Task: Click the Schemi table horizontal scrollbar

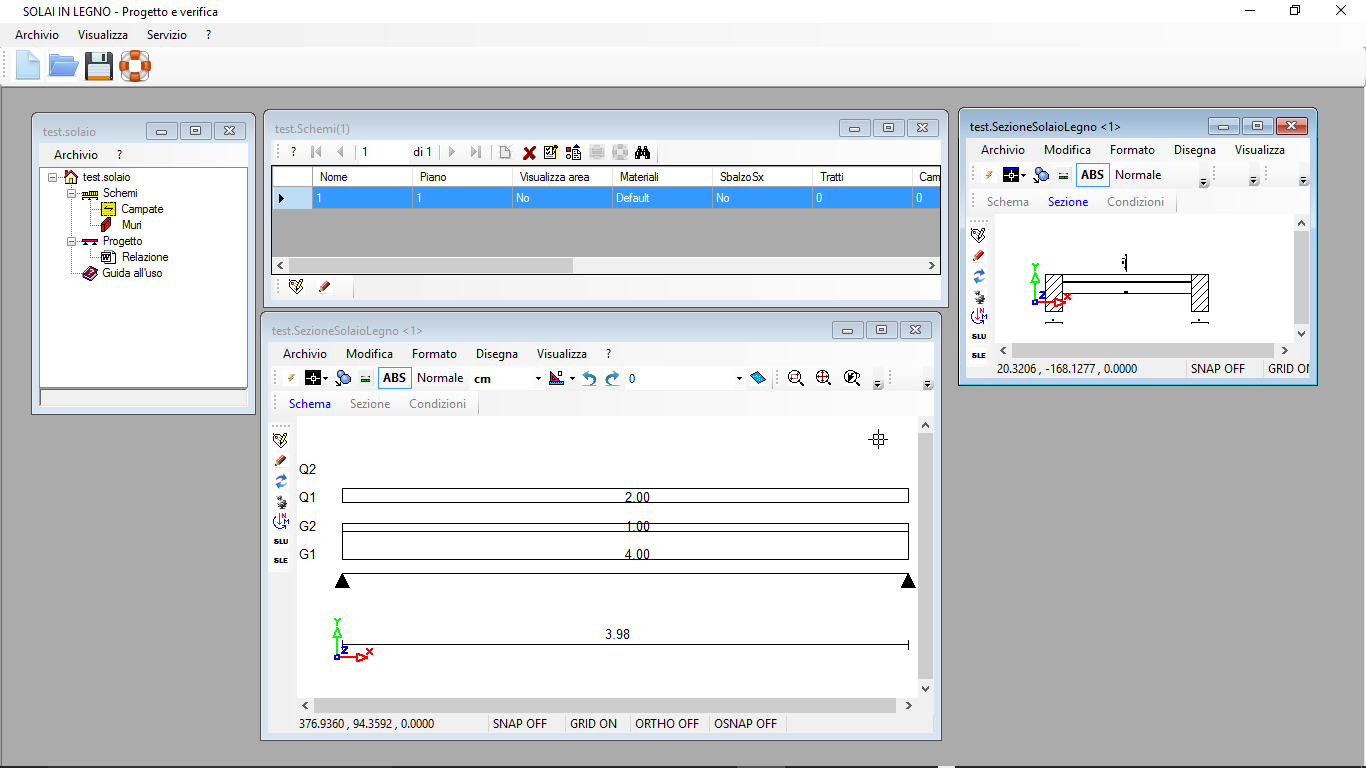Action: coord(605,266)
